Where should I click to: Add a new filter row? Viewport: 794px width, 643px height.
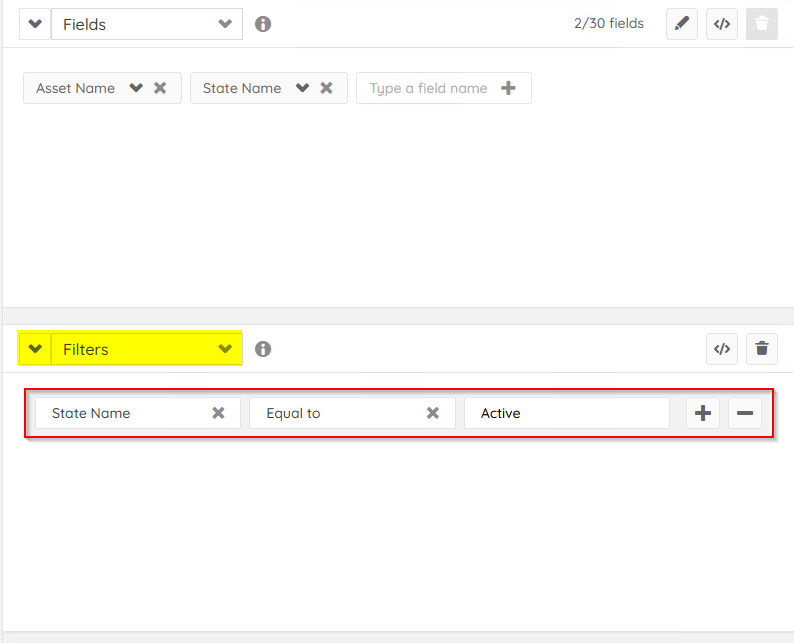click(x=703, y=413)
